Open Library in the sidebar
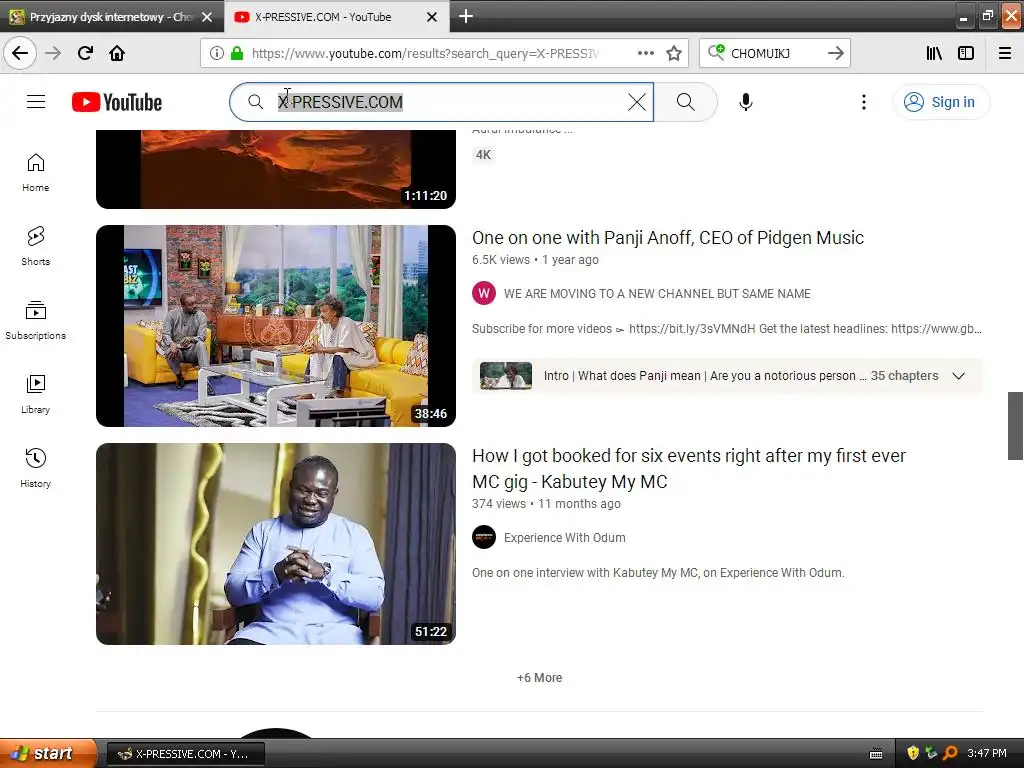This screenshot has width=1024, height=768. tap(35, 395)
